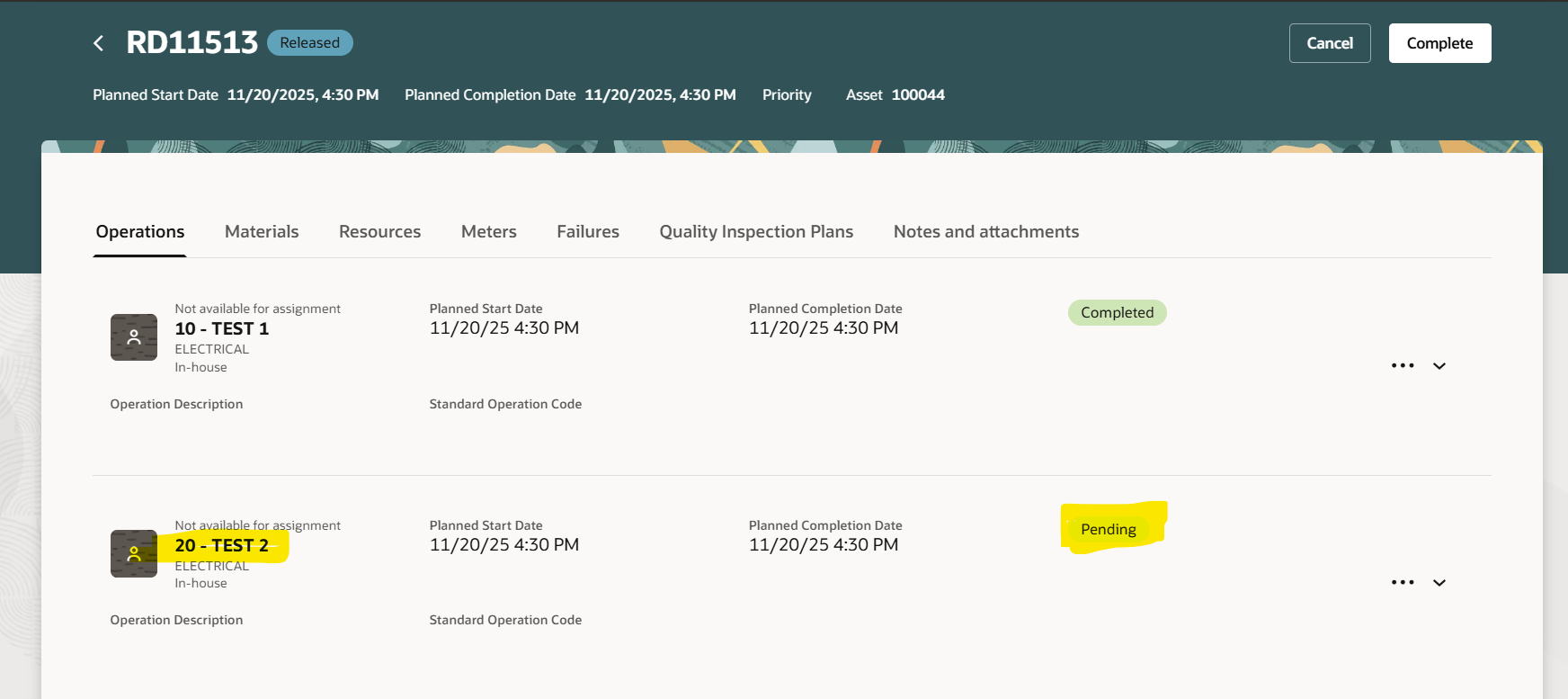Click Planned Completion Date value for 20 - TEST 2
Viewport: 1568px width, 699px height.
click(824, 545)
